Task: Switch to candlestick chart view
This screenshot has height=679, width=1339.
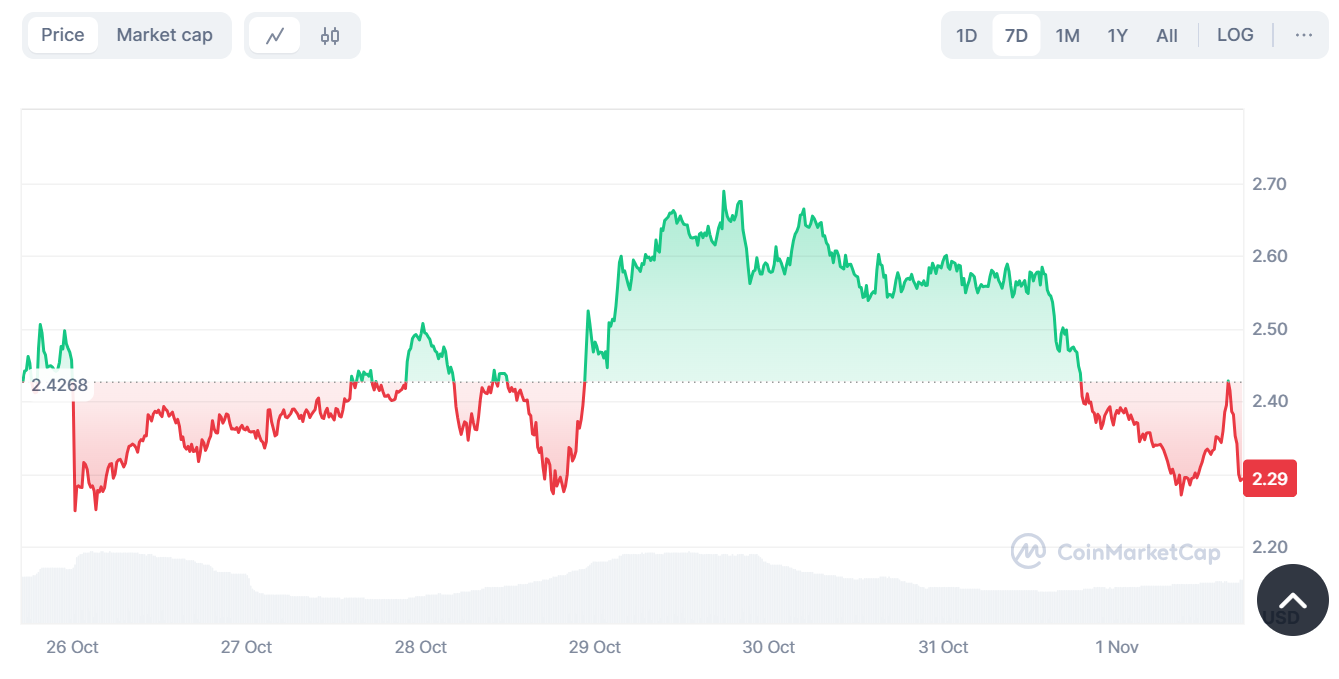Action: (x=330, y=36)
